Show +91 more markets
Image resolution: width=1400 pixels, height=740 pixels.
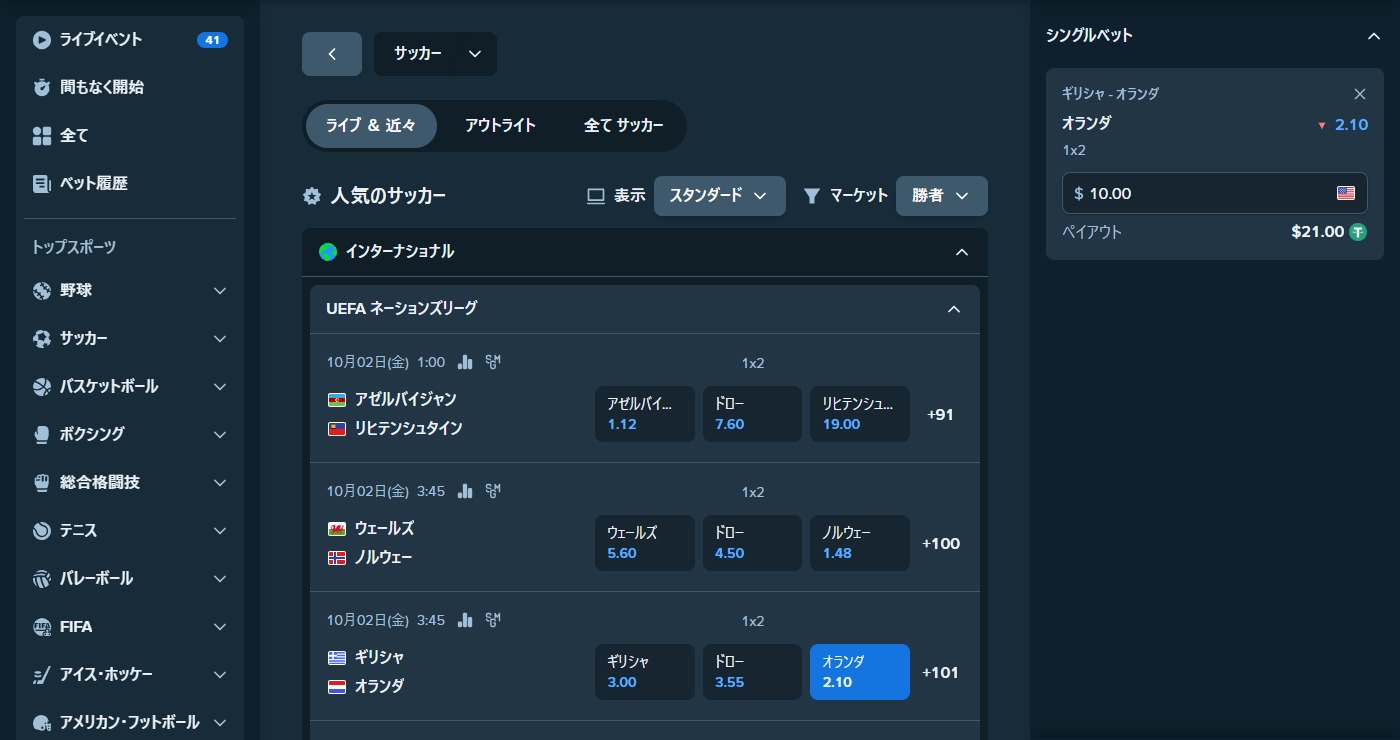click(x=940, y=414)
